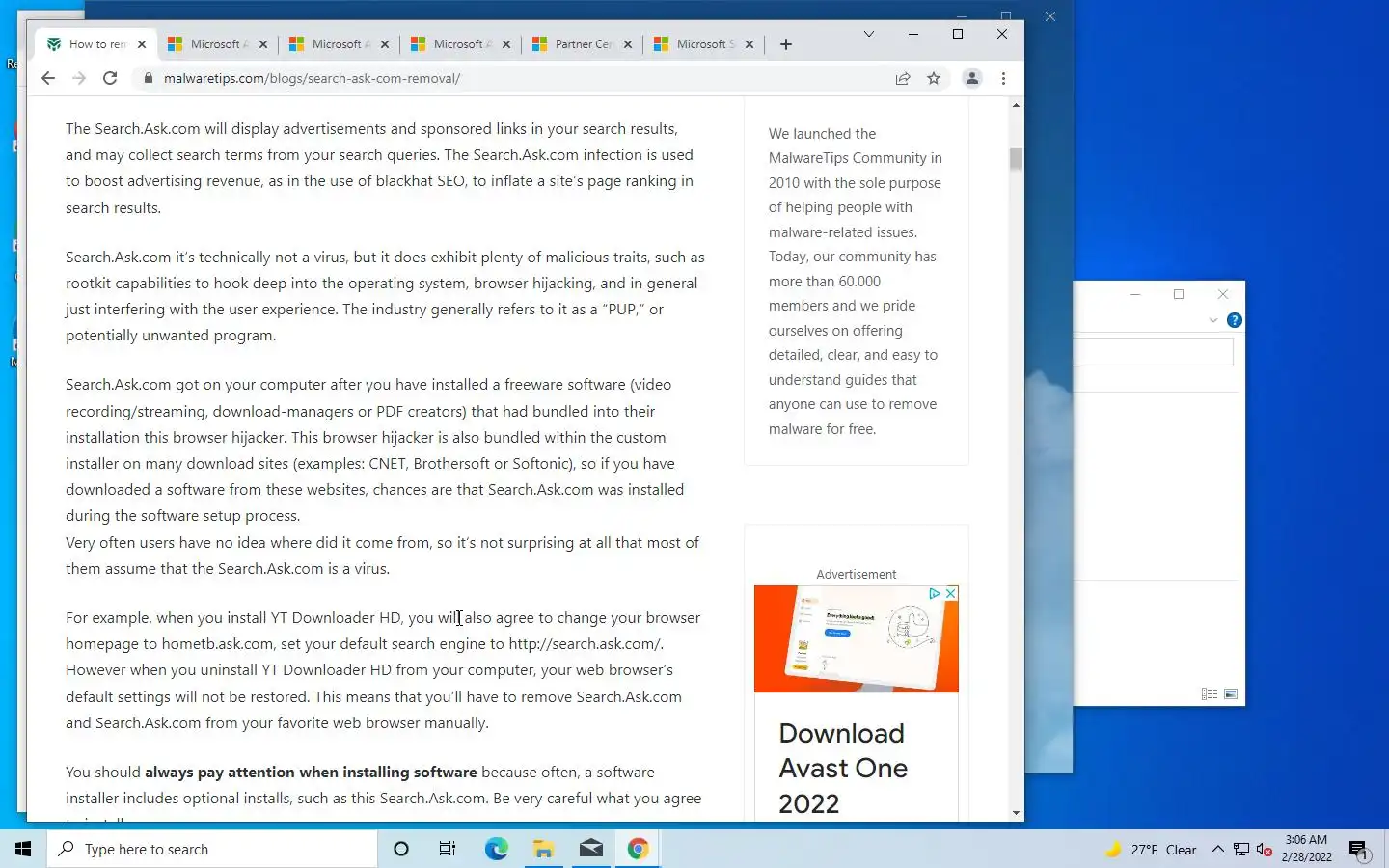The width and height of the screenshot is (1389, 868).
Task: Click the scrollbar up arrow
Action: [x=1016, y=104]
